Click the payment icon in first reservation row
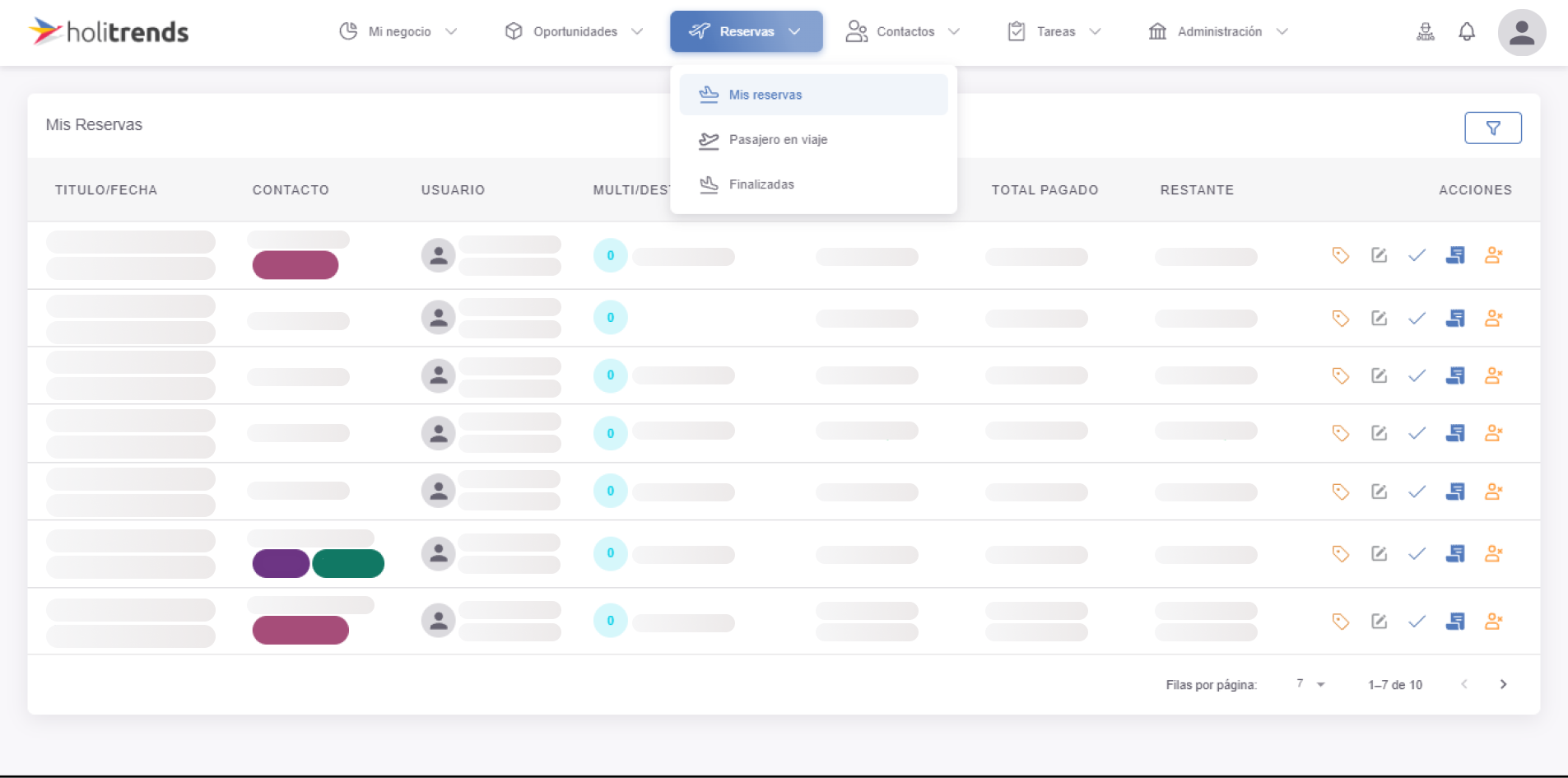The width and height of the screenshot is (1568, 778). (1455, 255)
